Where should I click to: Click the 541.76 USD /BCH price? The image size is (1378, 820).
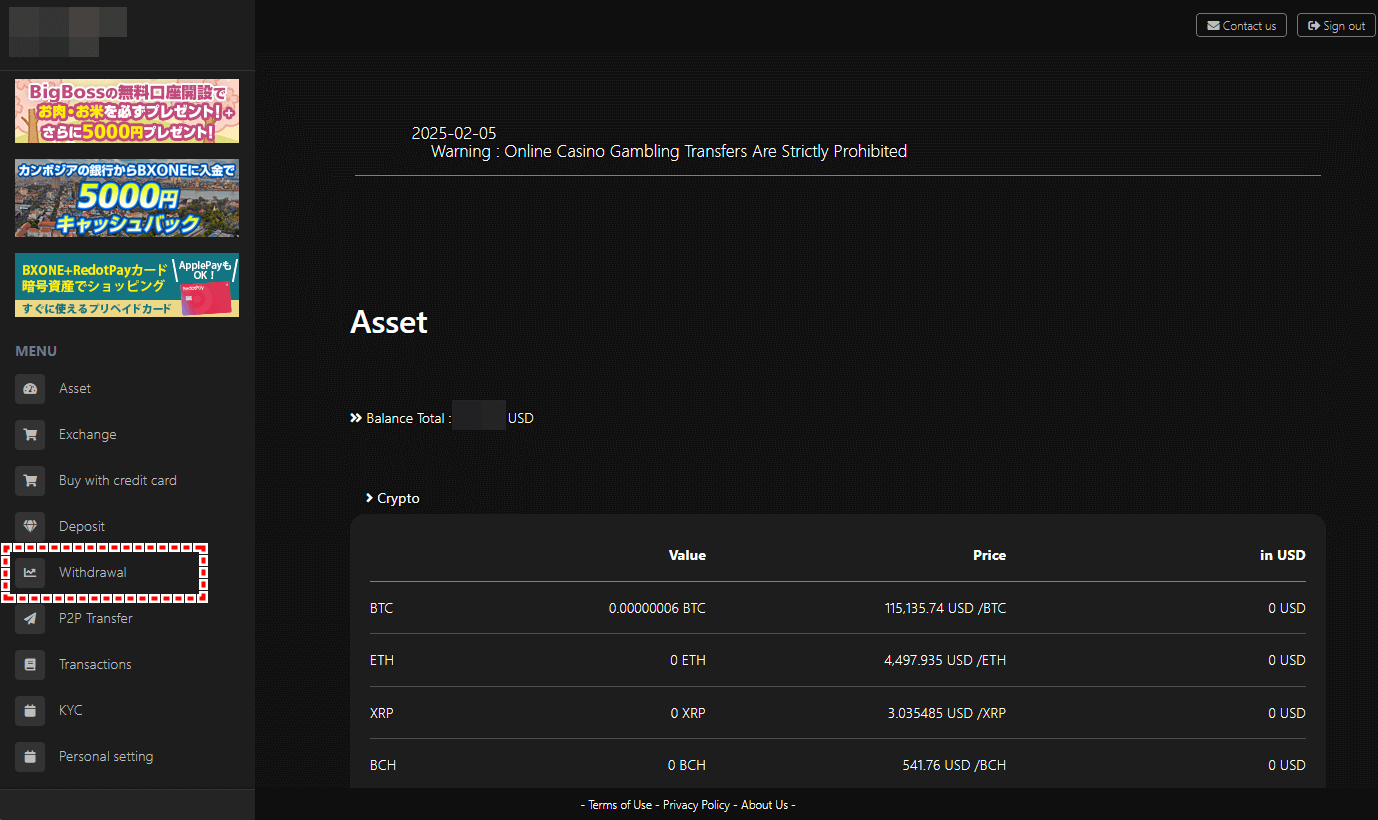(954, 765)
